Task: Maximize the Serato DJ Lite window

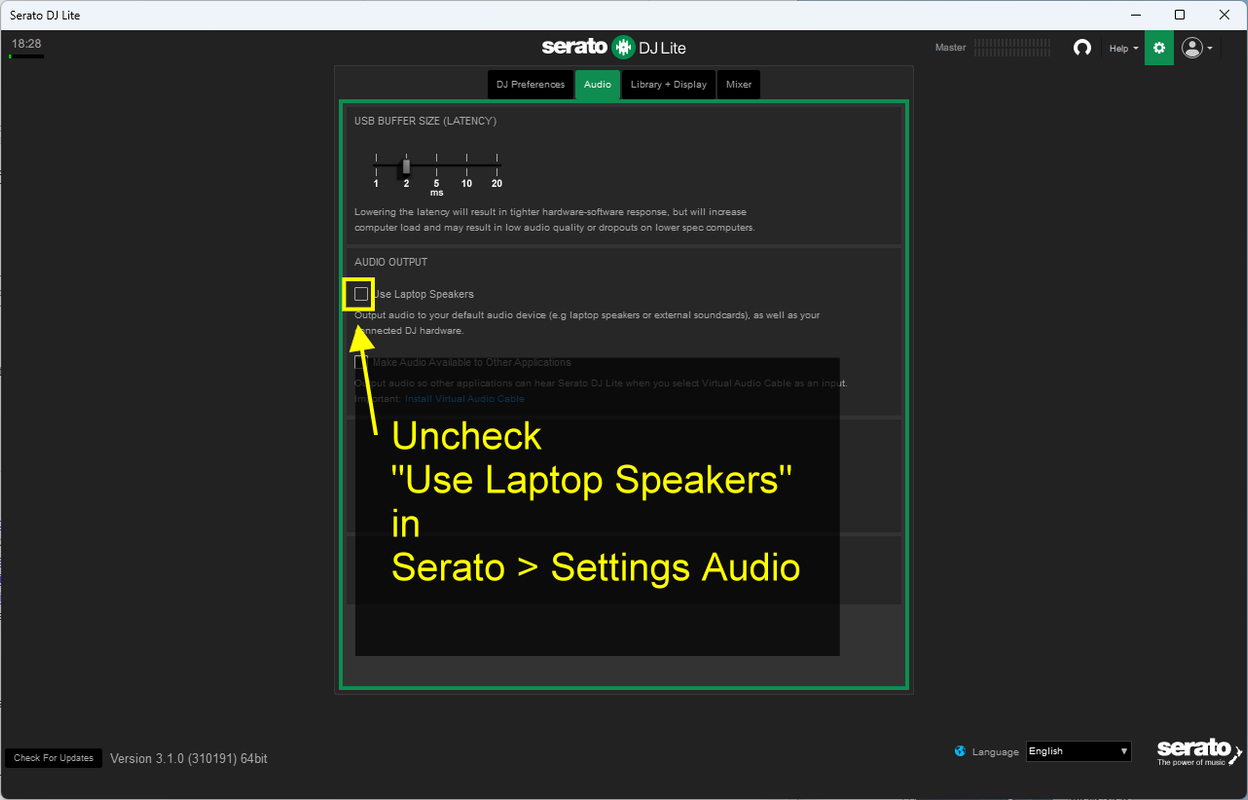Action: pos(1180,15)
